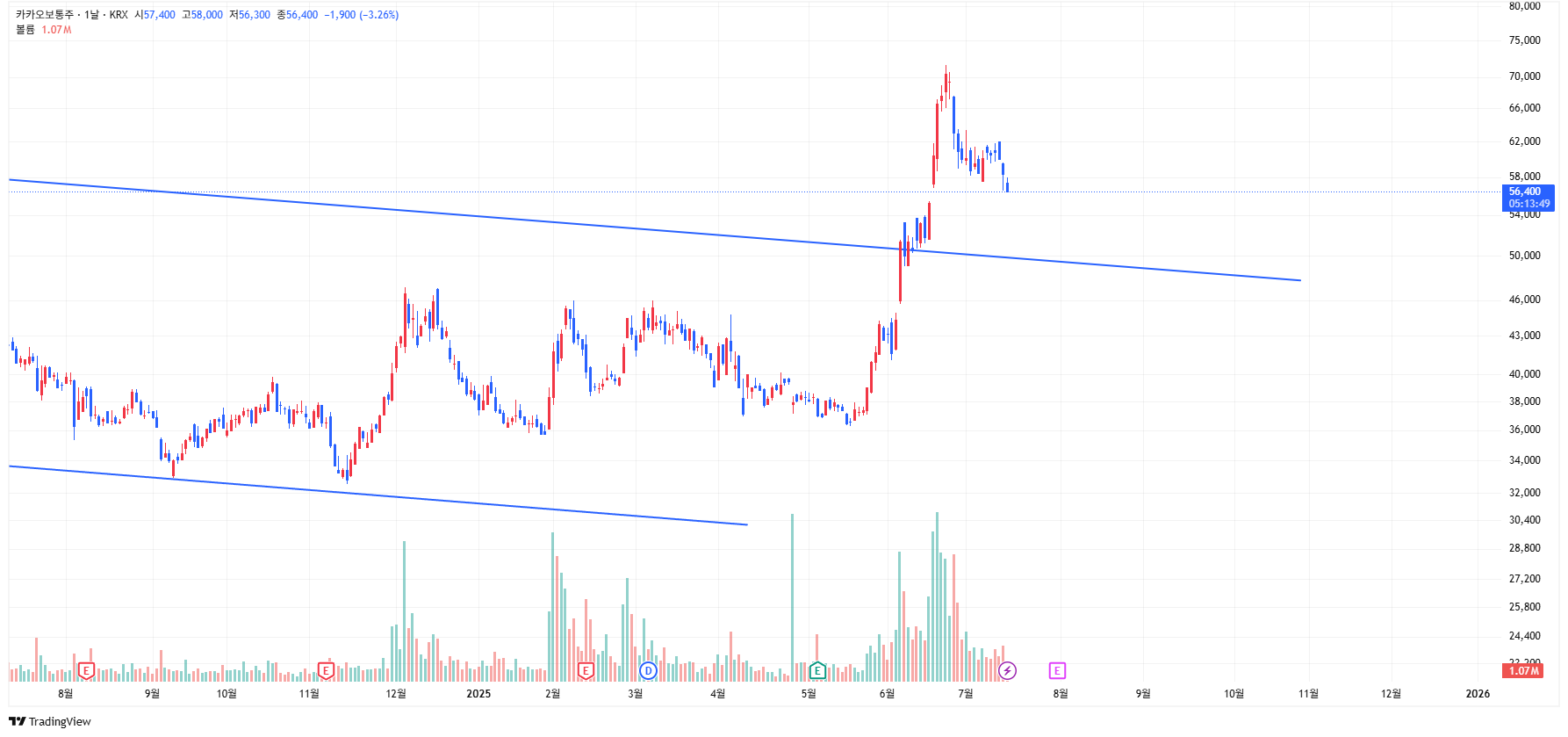Click the 70,000 price axis label

point(1524,76)
